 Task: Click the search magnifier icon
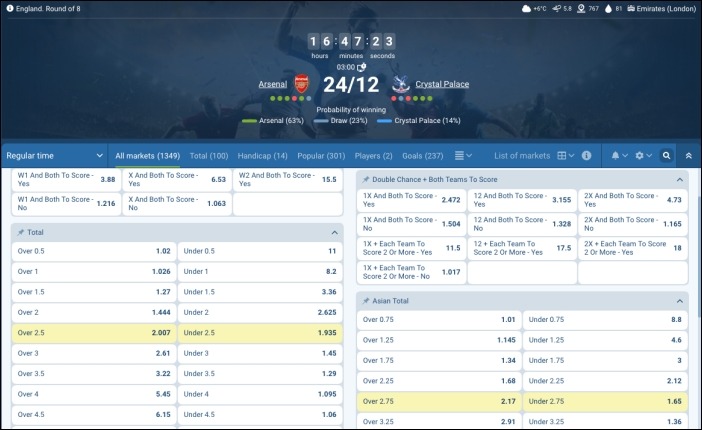pos(667,156)
